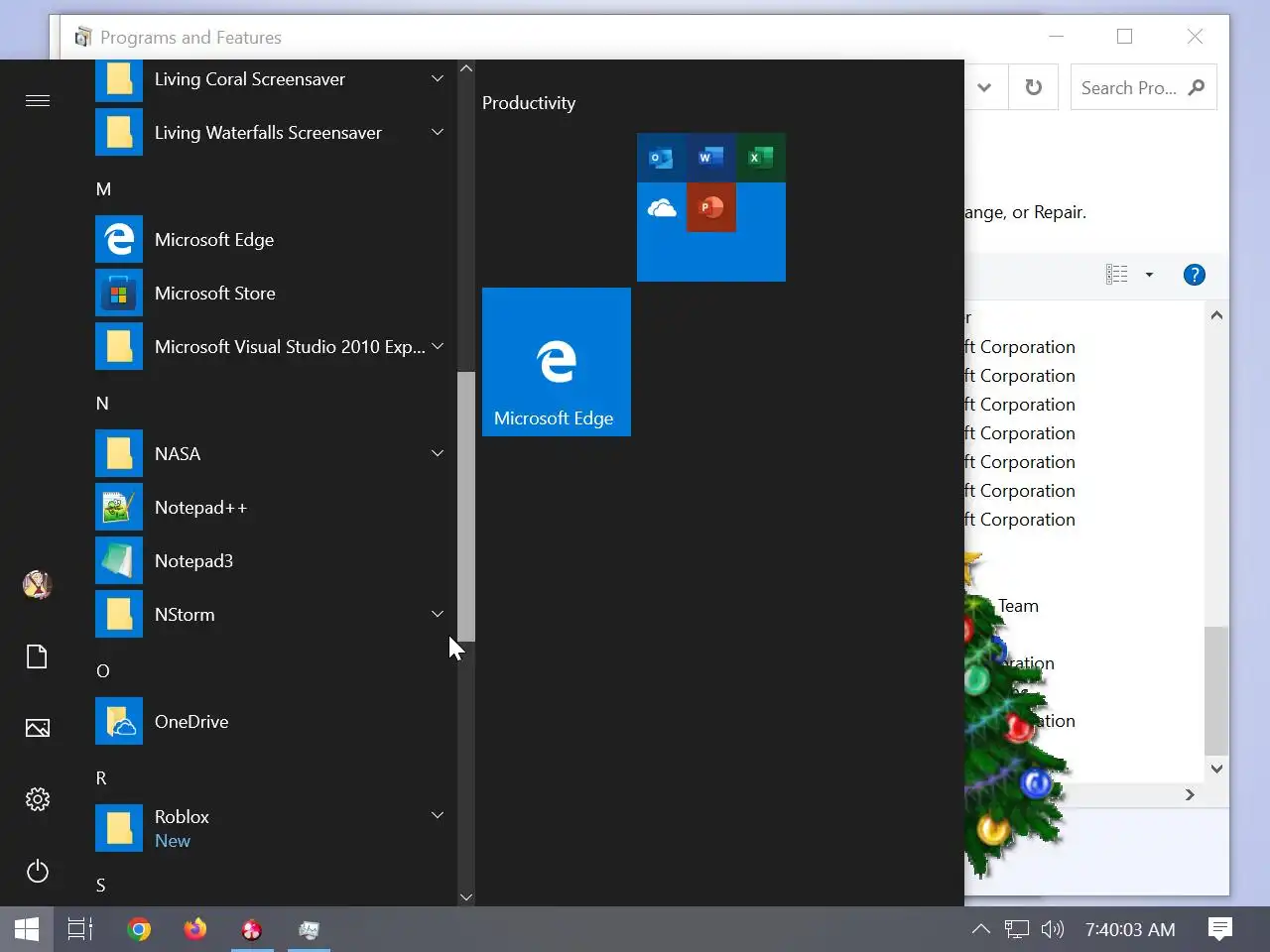Open Documents from the Start sidebar
Image resolution: width=1270 pixels, height=952 pixels.
pos(38,656)
